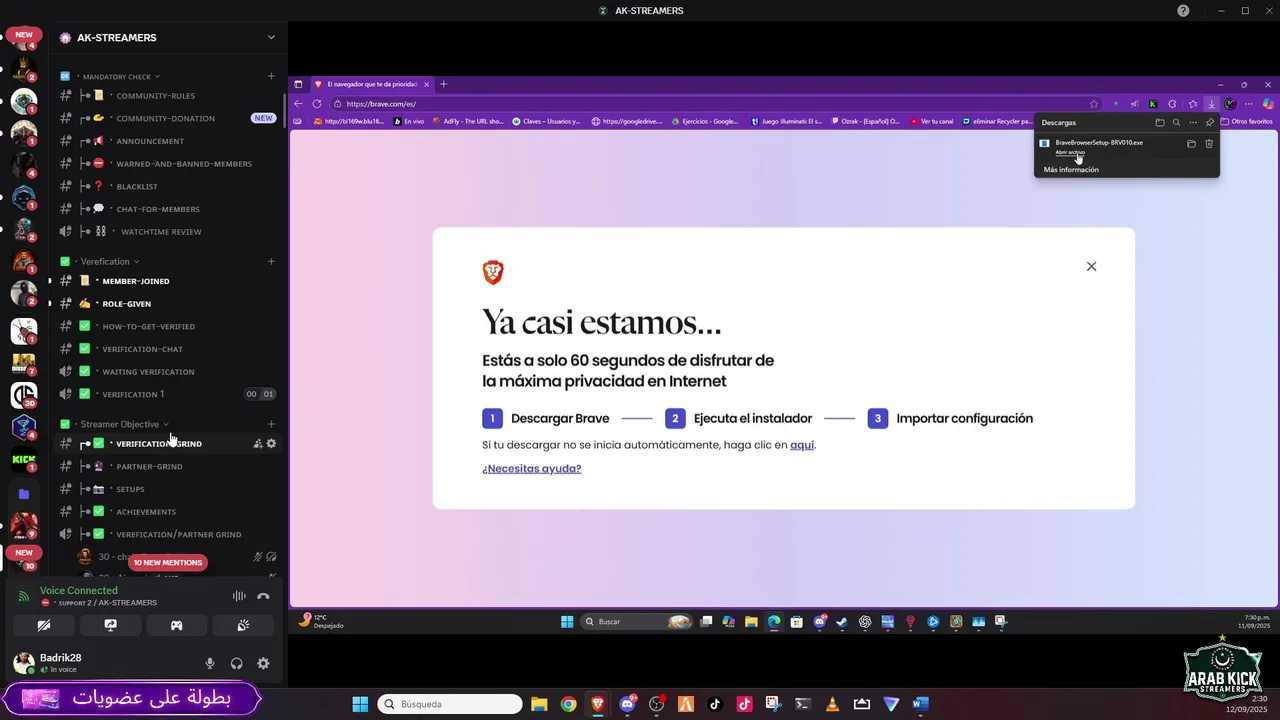Create invite for verification-grind channel

click(257, 443)
